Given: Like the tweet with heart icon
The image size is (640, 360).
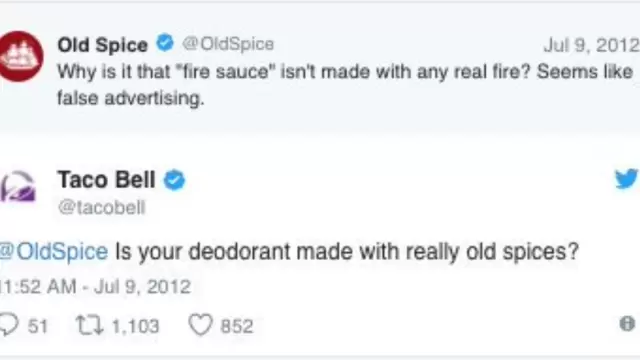Looking at the screenshot, I should click(200, 325).
